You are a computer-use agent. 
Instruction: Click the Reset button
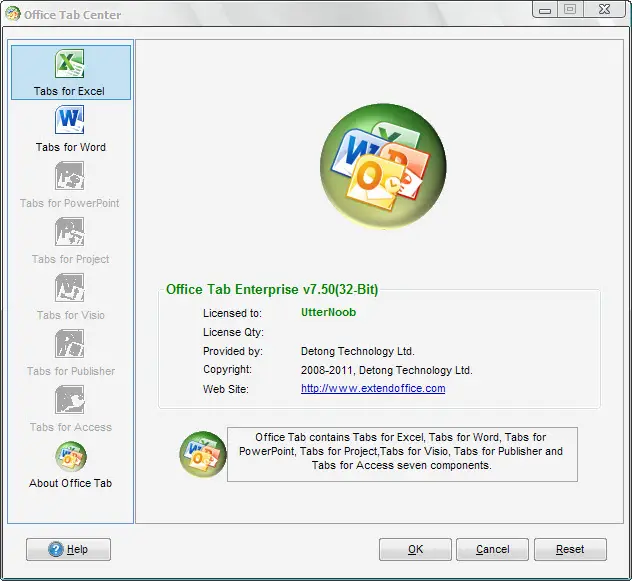tap(570, 549)
